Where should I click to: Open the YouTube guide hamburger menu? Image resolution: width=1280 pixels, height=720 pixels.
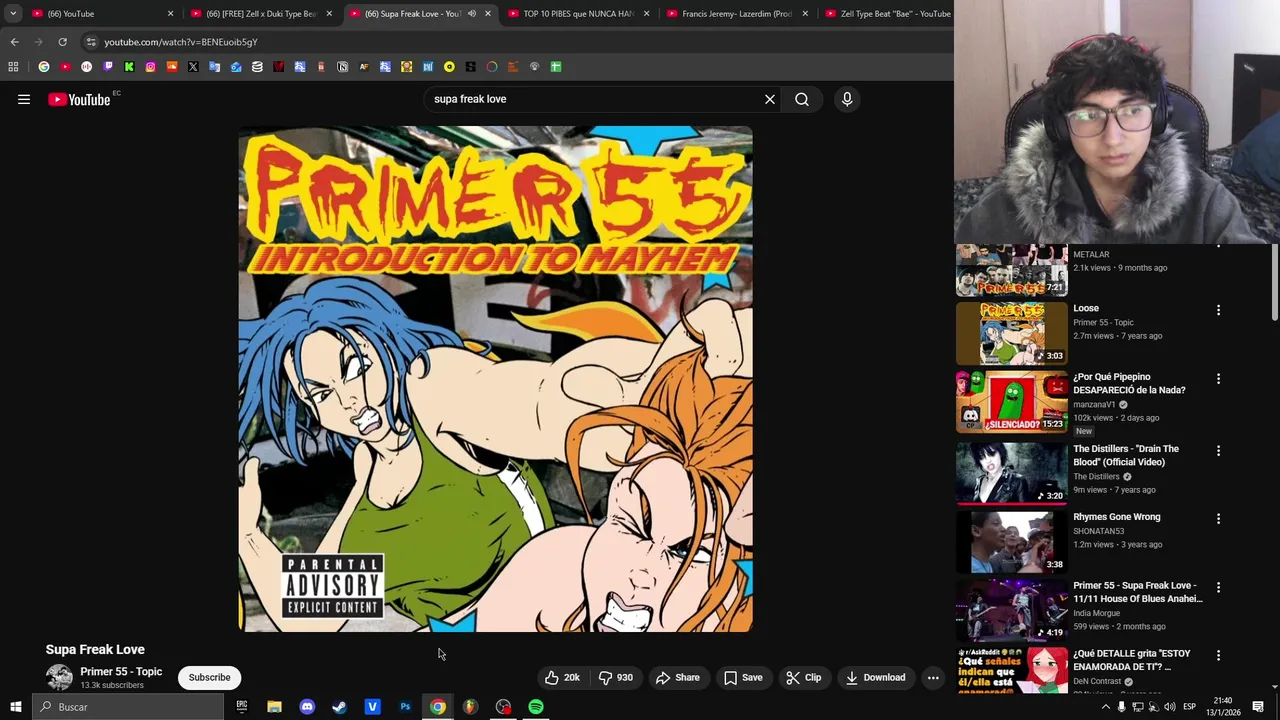(x=24, y=99)
